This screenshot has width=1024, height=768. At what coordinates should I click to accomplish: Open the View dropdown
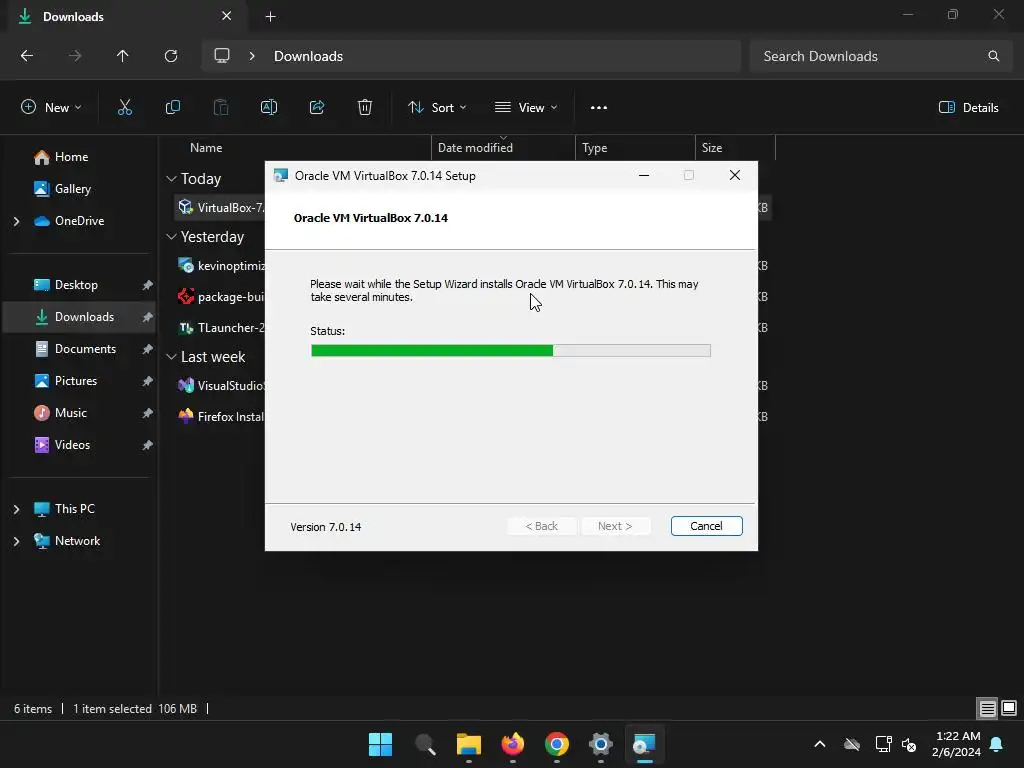[x=526, y=108]
